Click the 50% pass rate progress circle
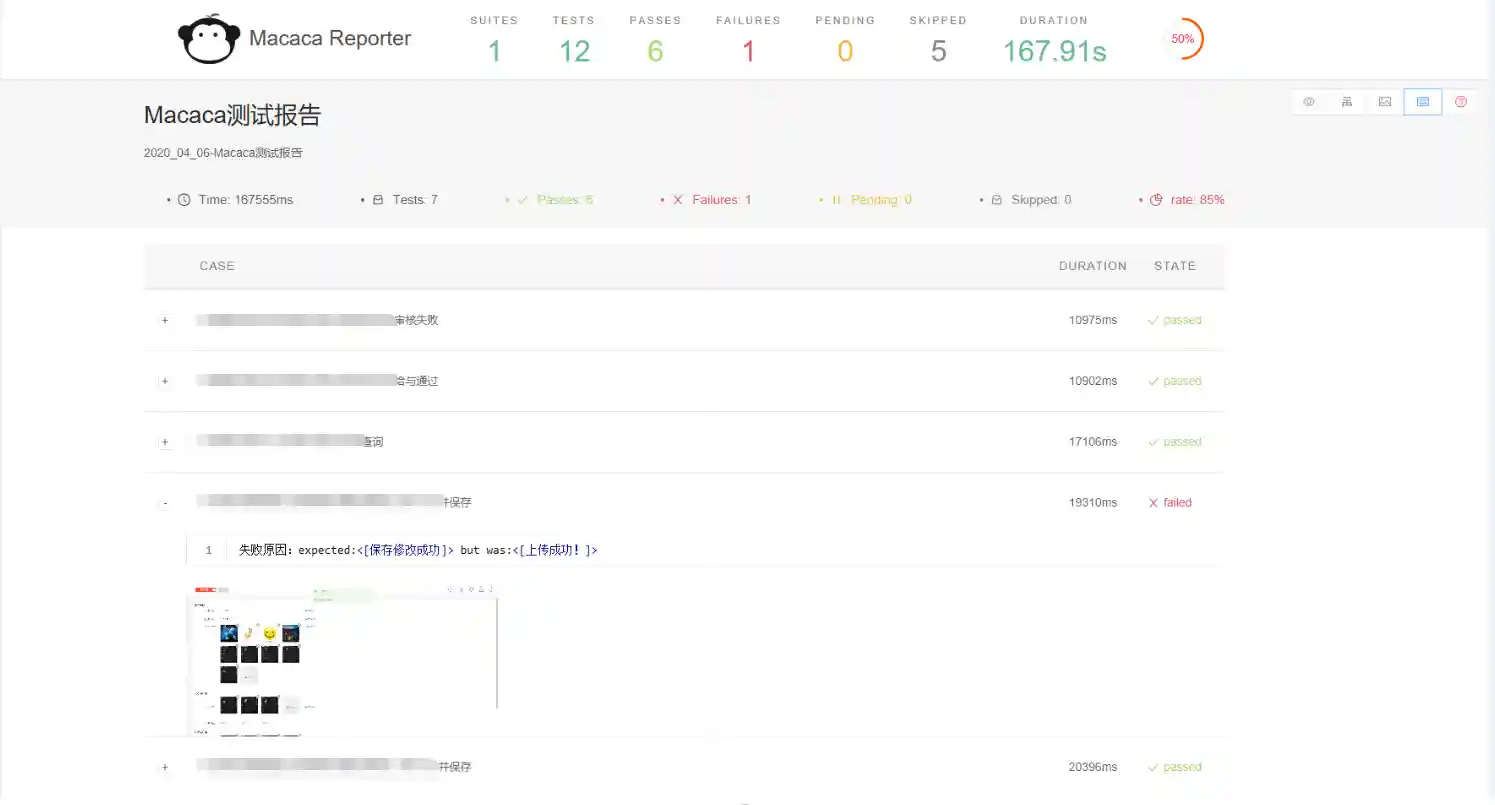 (x=1183, y=39)
